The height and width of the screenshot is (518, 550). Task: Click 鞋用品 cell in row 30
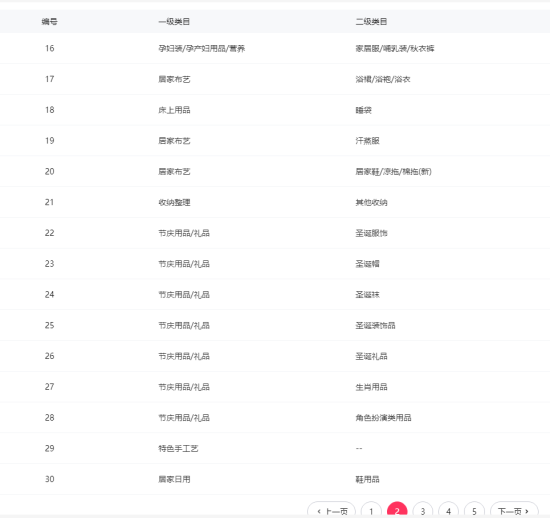(x=368, y=479)
